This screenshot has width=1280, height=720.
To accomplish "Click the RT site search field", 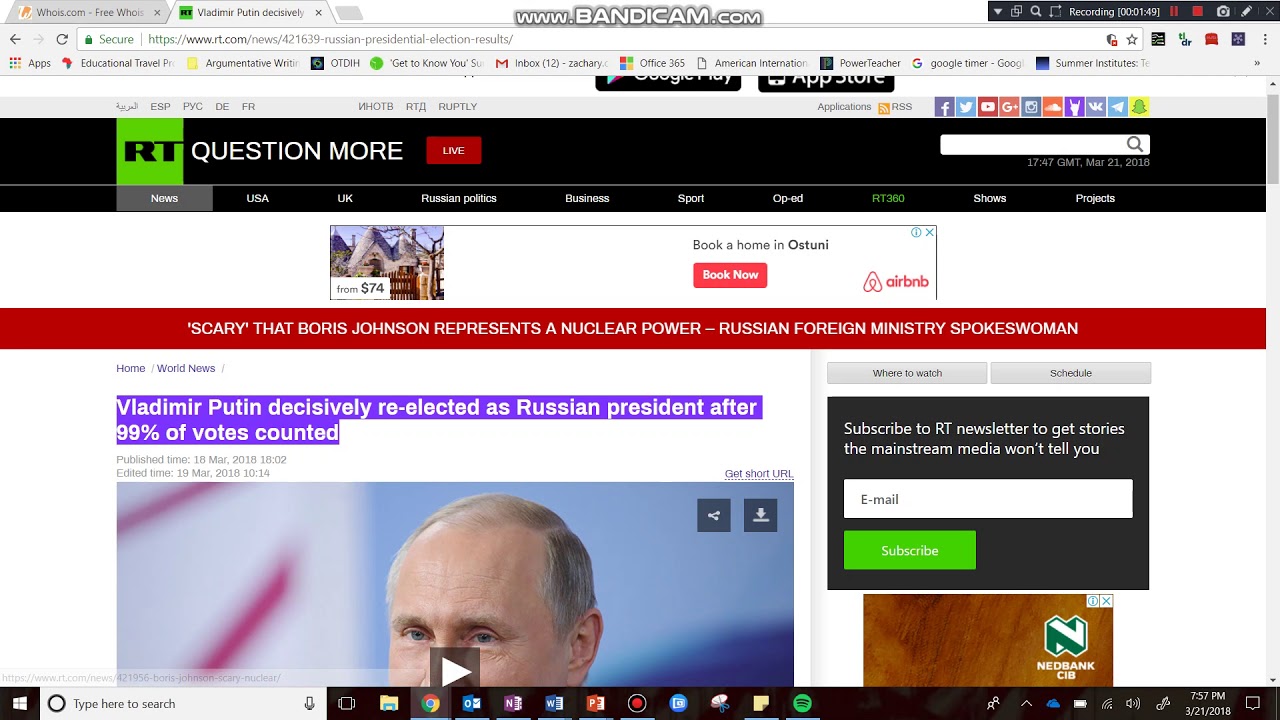I will 1033,144.
